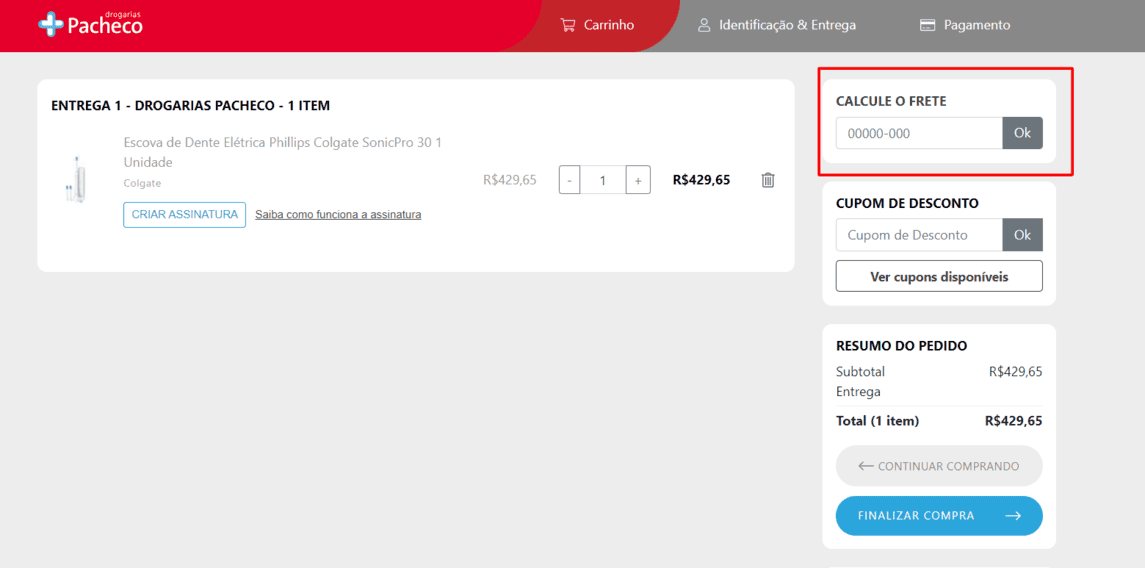The height and width of the screenshot is (568, 1145).
Task: Remove the item using the trash icon
Action: (x=768, y=180)
